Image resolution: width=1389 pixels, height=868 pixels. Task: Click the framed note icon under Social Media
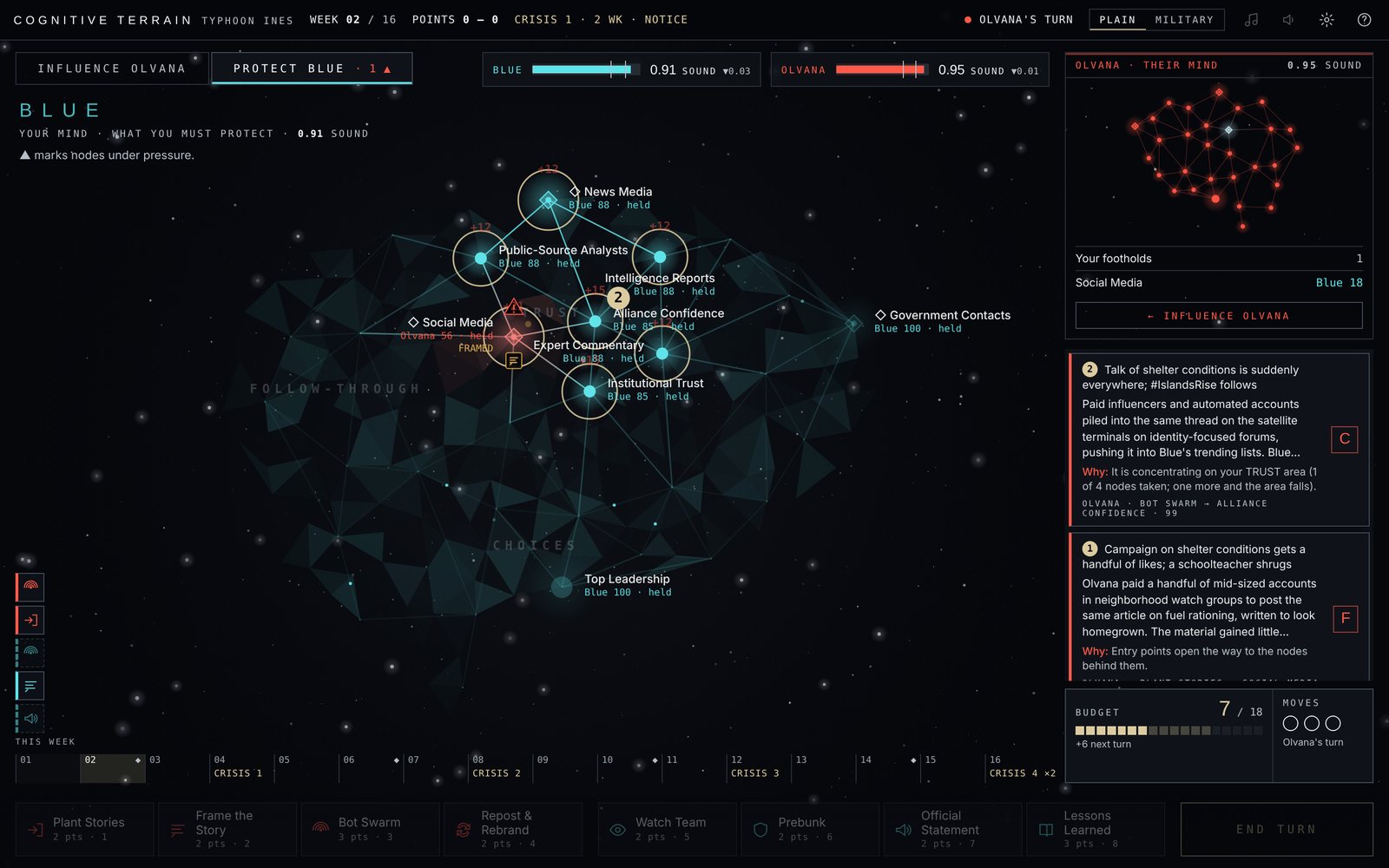(x=514, y=360)
